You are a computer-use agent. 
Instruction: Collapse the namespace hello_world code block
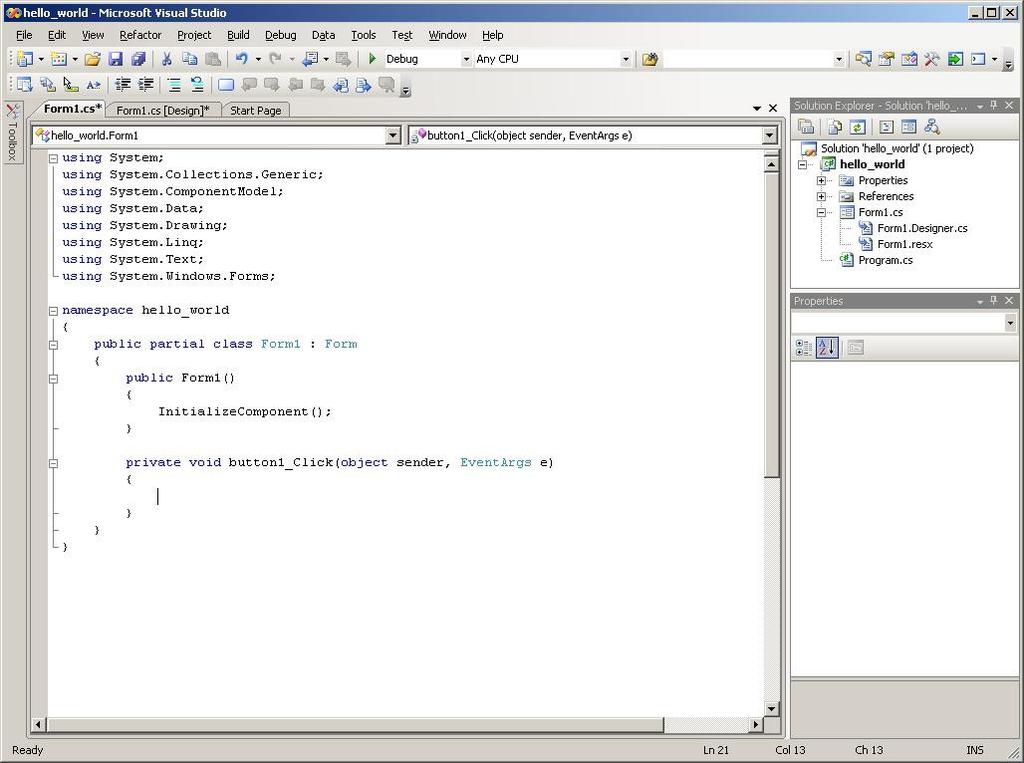54,311
